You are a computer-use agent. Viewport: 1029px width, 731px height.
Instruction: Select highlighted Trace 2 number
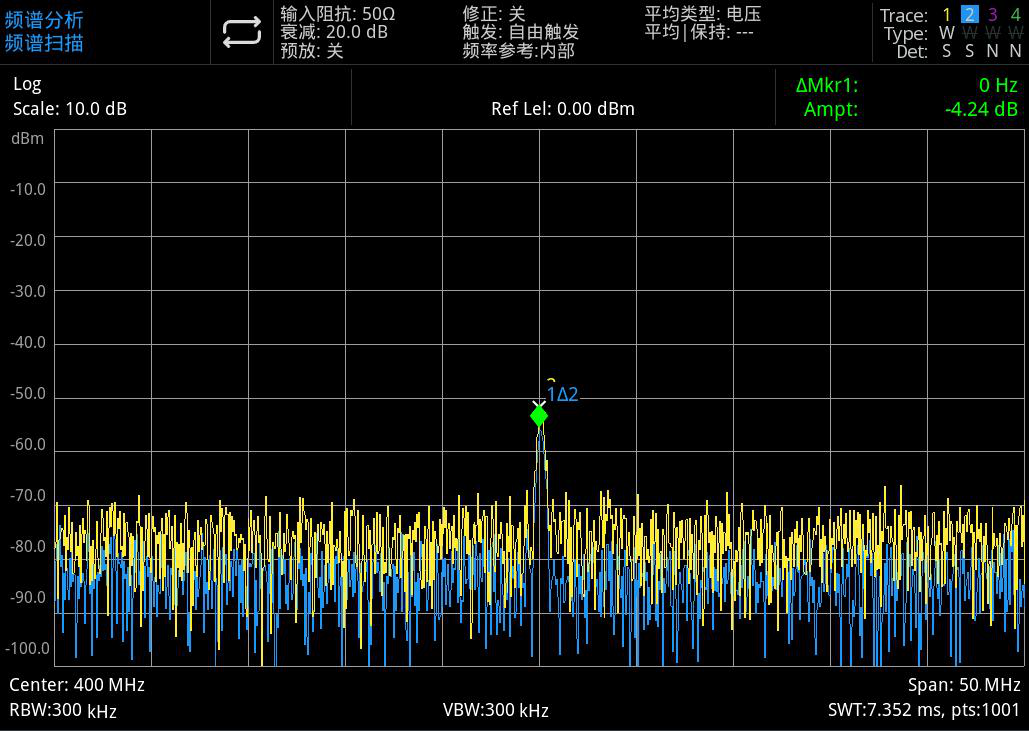(969, 14)
